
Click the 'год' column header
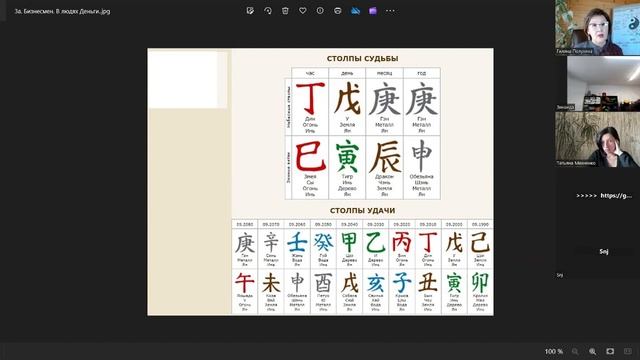click(422, 73)
